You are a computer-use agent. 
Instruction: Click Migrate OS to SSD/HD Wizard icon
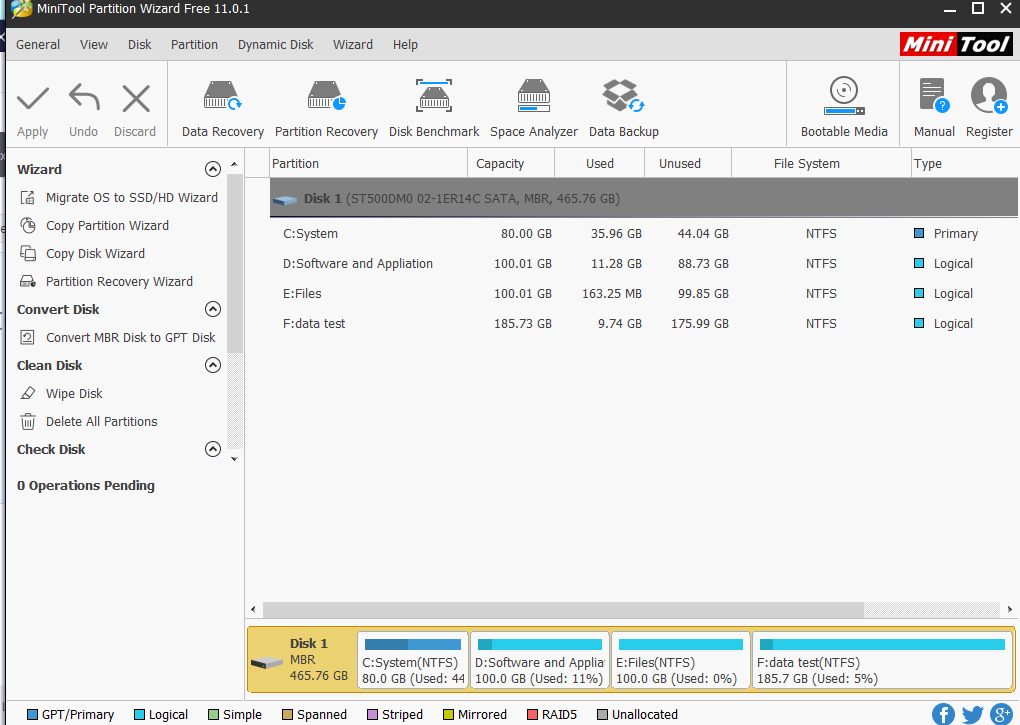(x=27, y=198)
